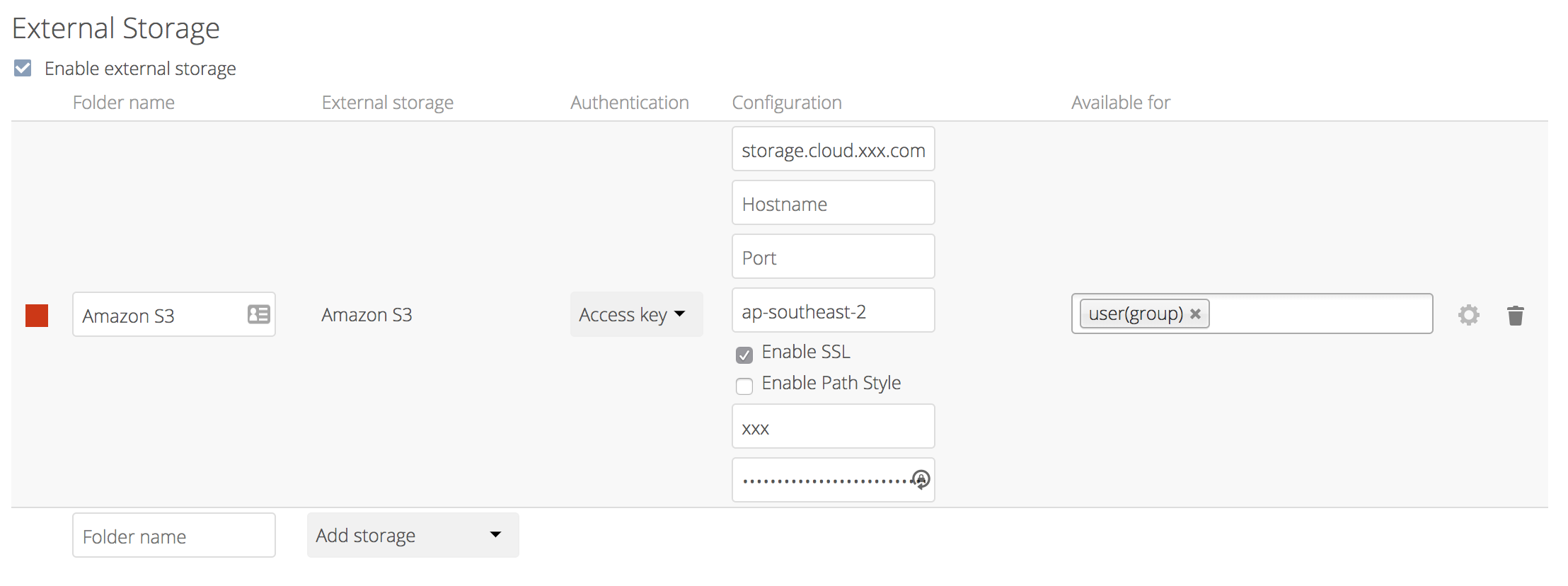Click the Configuration column header
The image size is (1568, 586).
point(786,103)
